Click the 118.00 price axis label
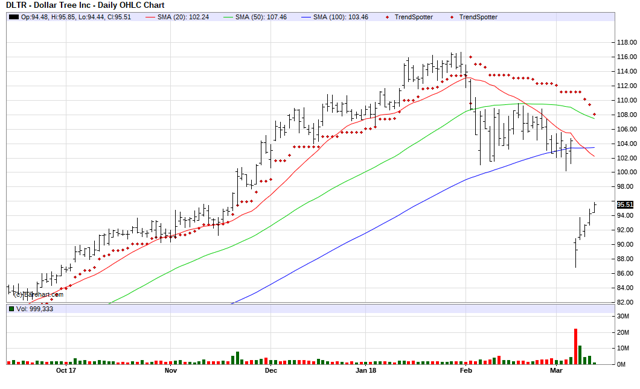 pos(627,42)
